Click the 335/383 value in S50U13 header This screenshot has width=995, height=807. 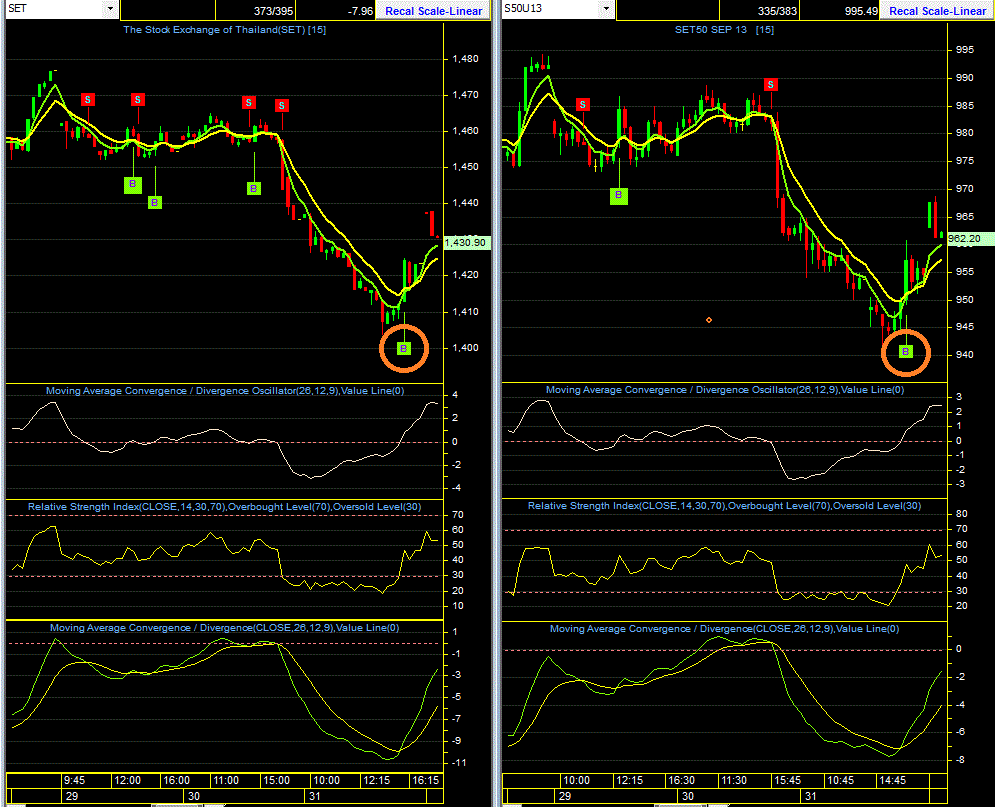pyautogui.click(x=777, y=11)
